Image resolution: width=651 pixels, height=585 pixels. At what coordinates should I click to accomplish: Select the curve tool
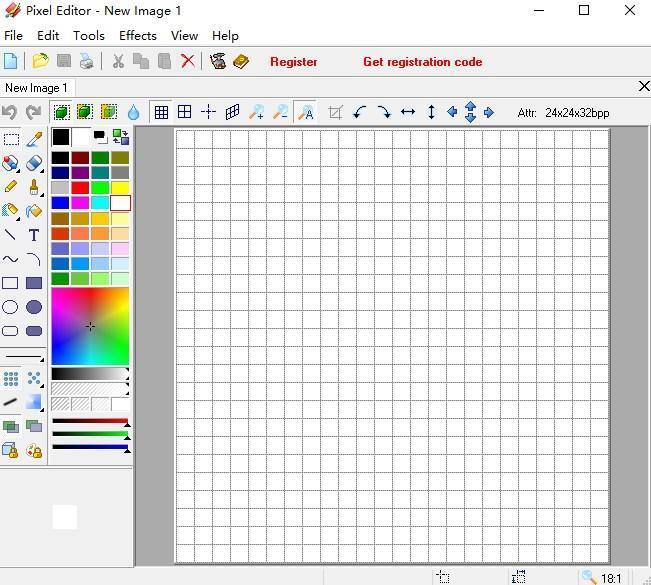10,259
